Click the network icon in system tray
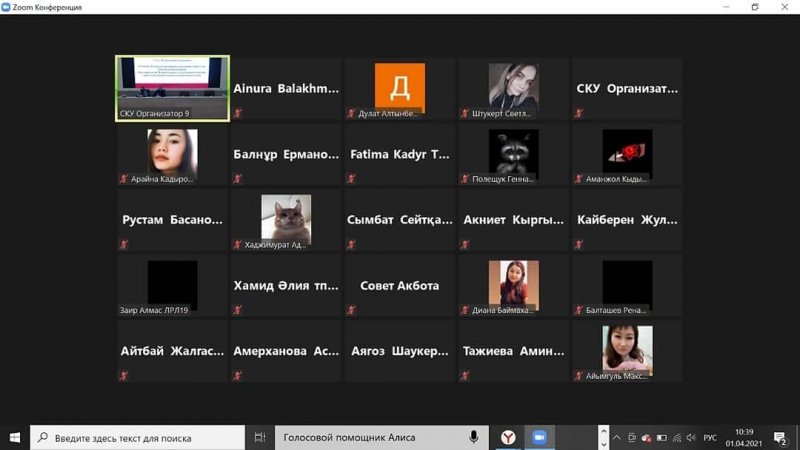 (x=675, y=437)
